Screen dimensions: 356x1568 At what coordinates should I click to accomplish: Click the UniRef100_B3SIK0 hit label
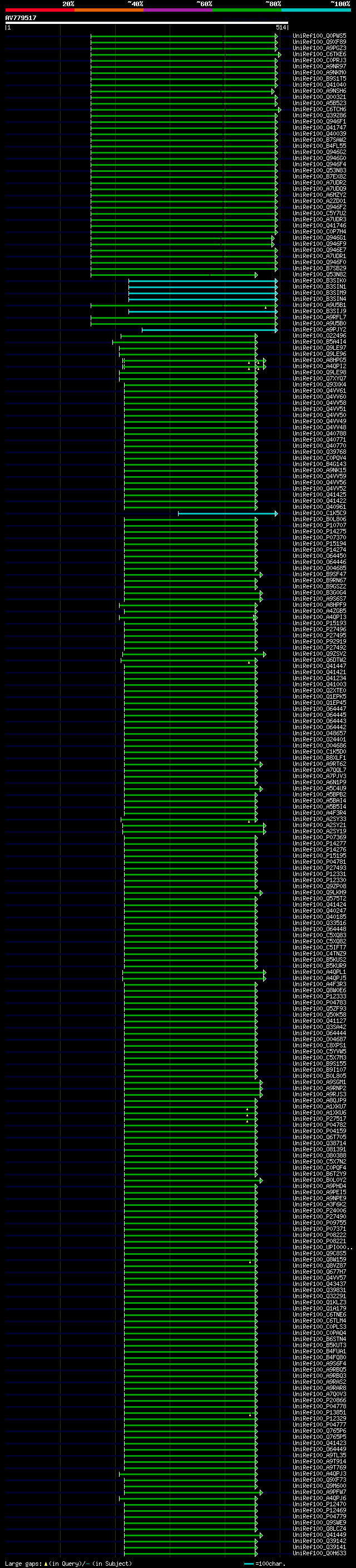(x=319, y=280)
